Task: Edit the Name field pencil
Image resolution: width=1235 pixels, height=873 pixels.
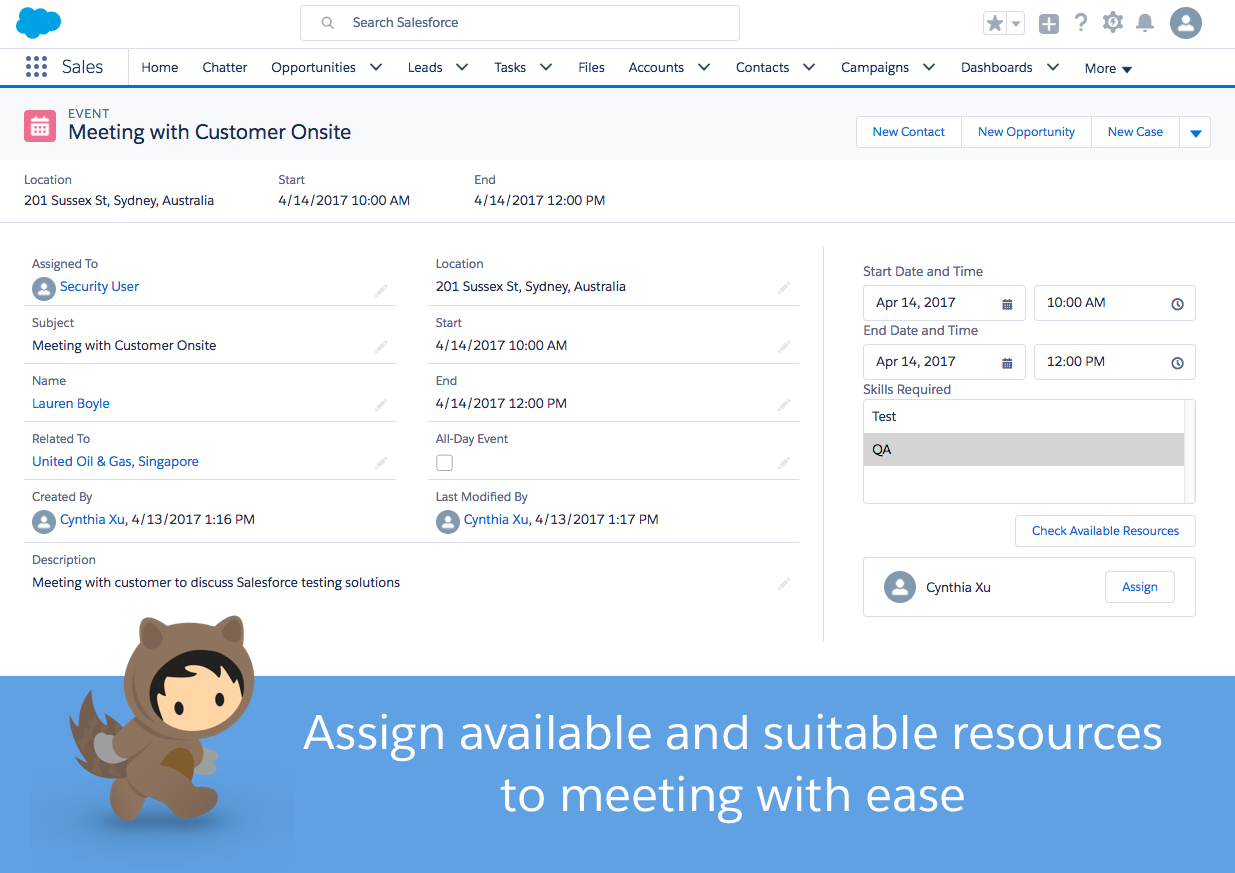Action: 381,405
